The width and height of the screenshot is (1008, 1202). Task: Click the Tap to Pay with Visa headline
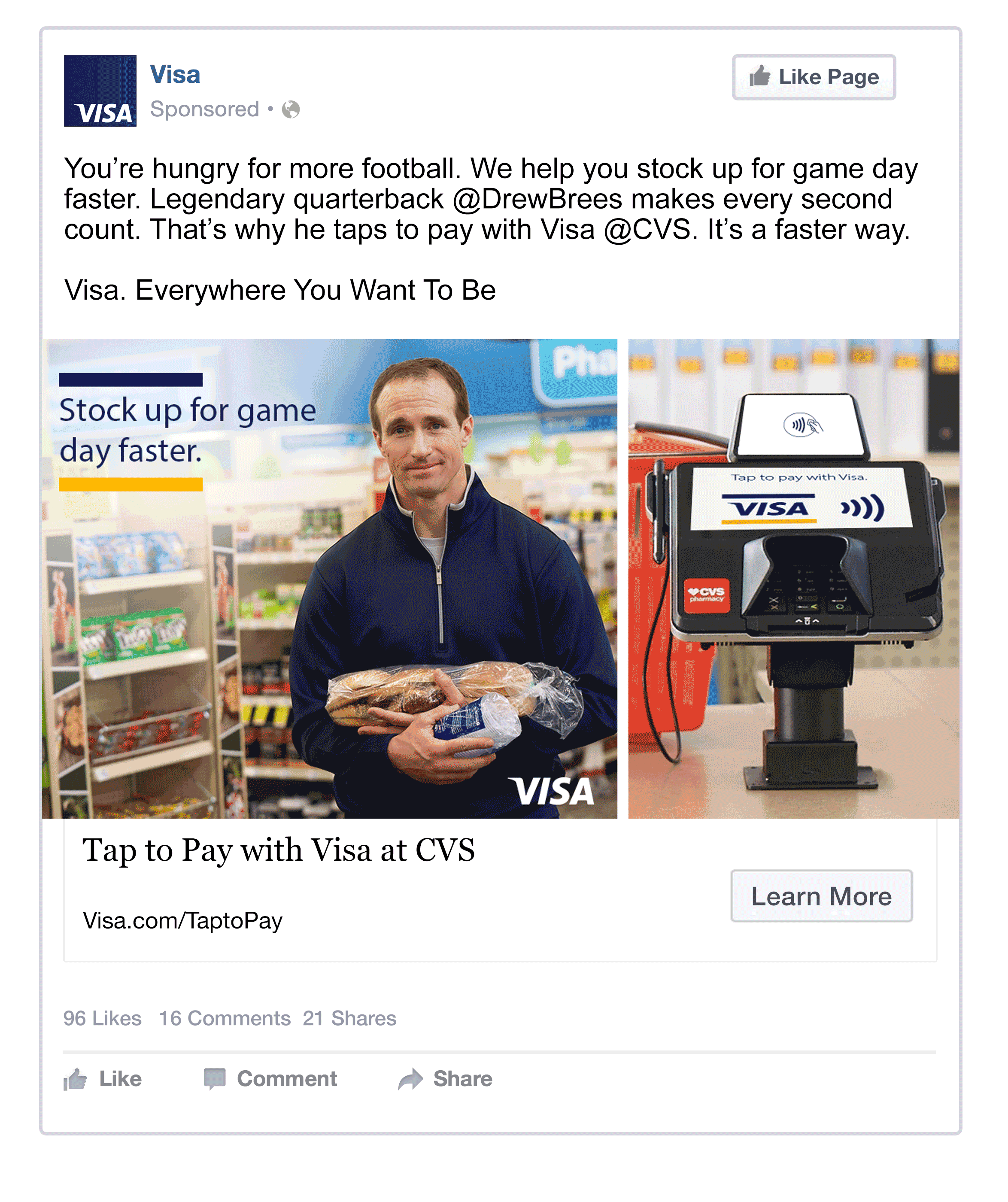click(278, 850)
